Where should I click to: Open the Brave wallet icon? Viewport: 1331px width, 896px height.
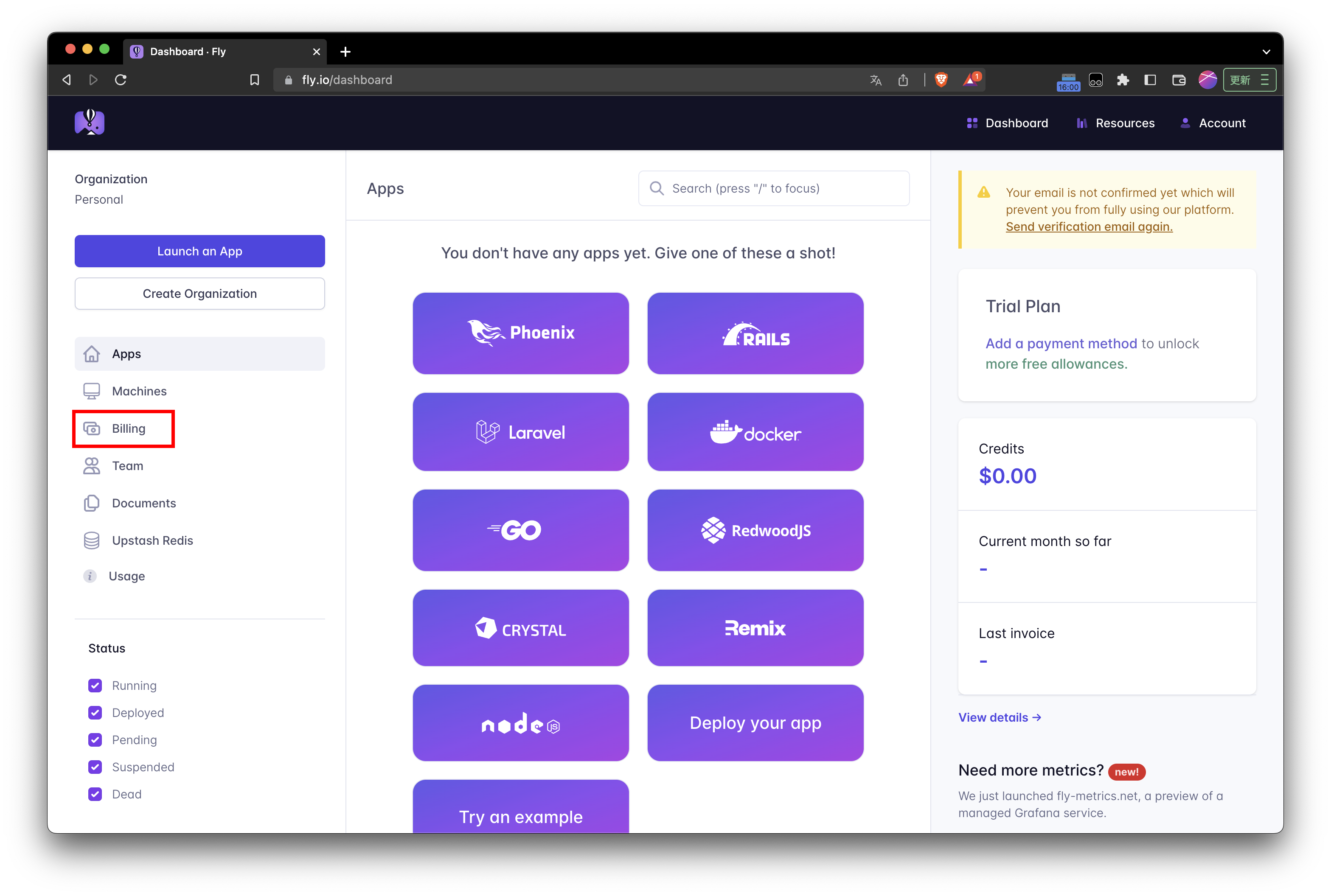(x=1178, y=80)
